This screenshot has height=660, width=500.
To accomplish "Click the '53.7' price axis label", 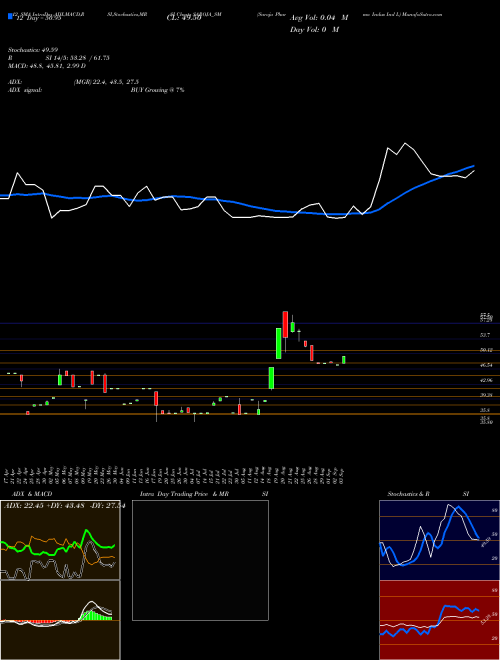I will point(485,335).
